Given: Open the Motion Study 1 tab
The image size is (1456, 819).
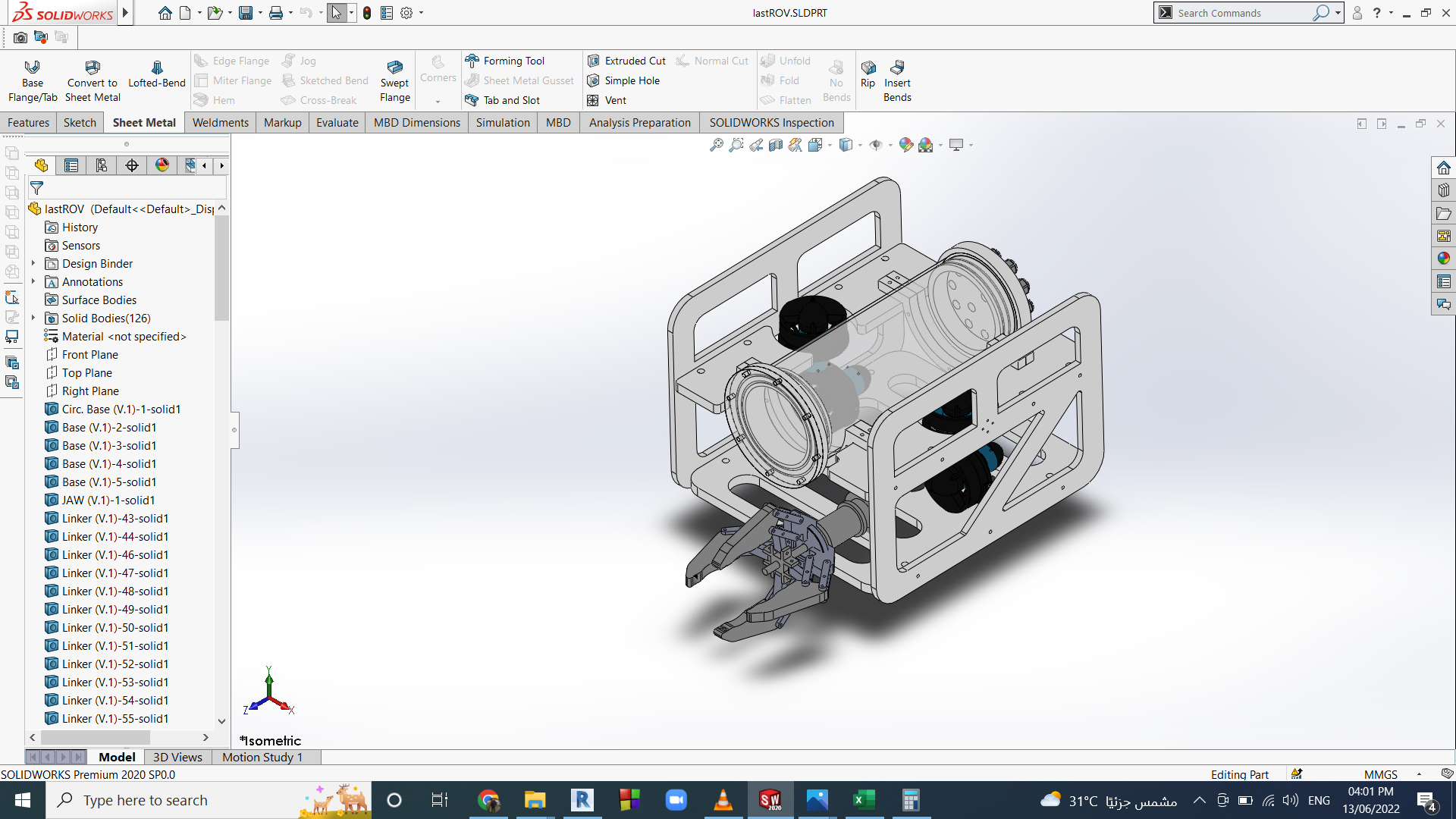Looking at the screenshot, I should point(262,757).
